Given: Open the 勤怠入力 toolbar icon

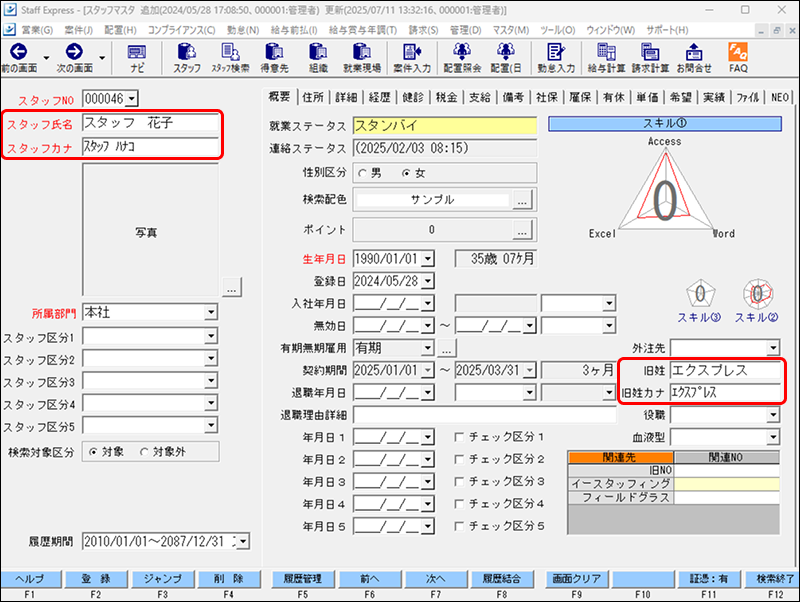Looking at the screenshot, I should [x=555, y=52].
